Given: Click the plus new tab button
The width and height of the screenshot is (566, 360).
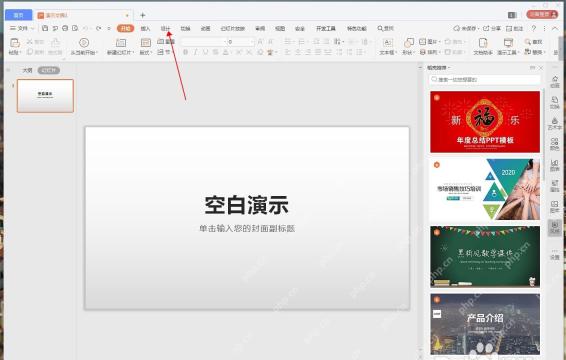Looking at the screenshot, I should [x=143, y=15].
